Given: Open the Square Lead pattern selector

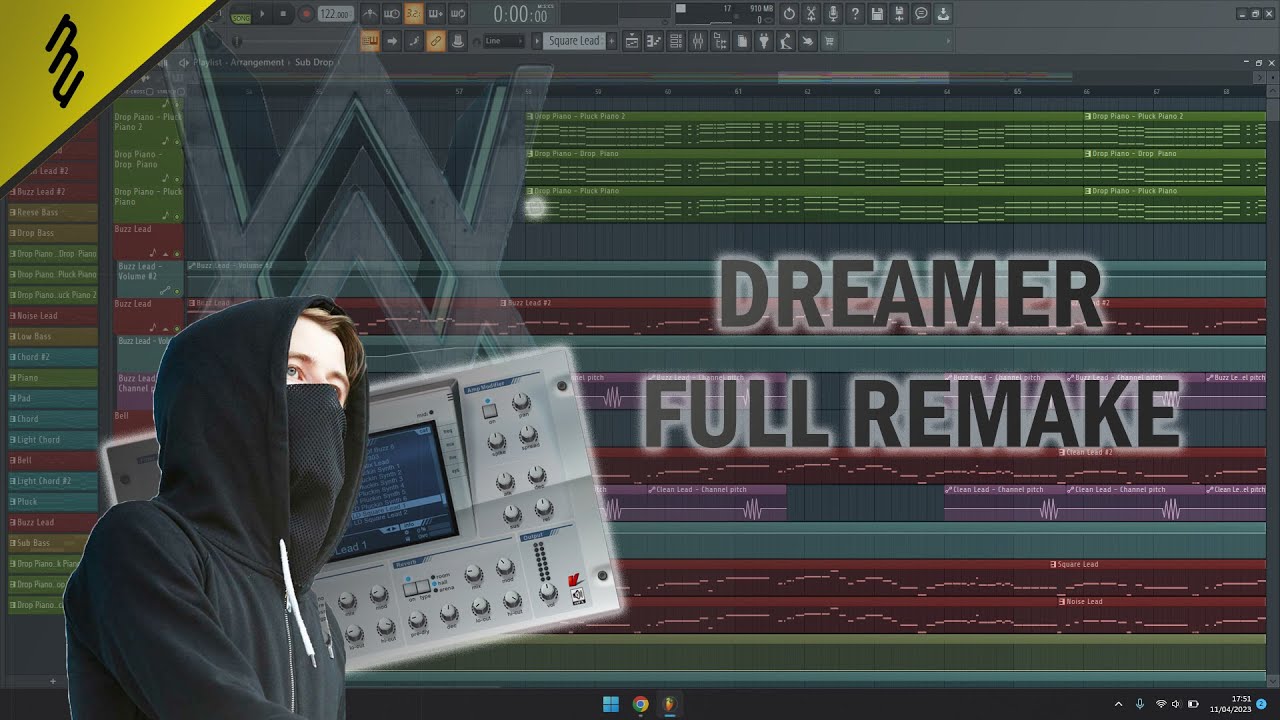Looking at the screenshot, I should tap(574, 41).
